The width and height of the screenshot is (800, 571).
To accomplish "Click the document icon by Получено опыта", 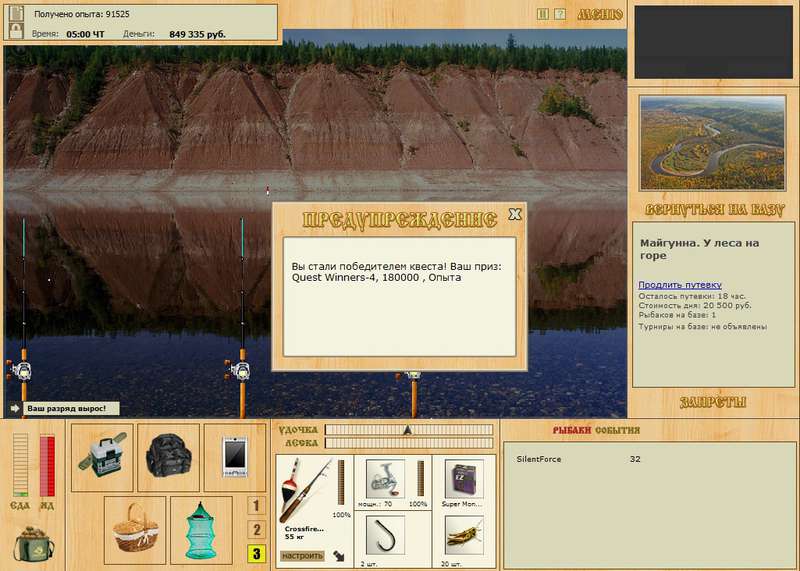I will pyautogui.click(x=16, y=13).
